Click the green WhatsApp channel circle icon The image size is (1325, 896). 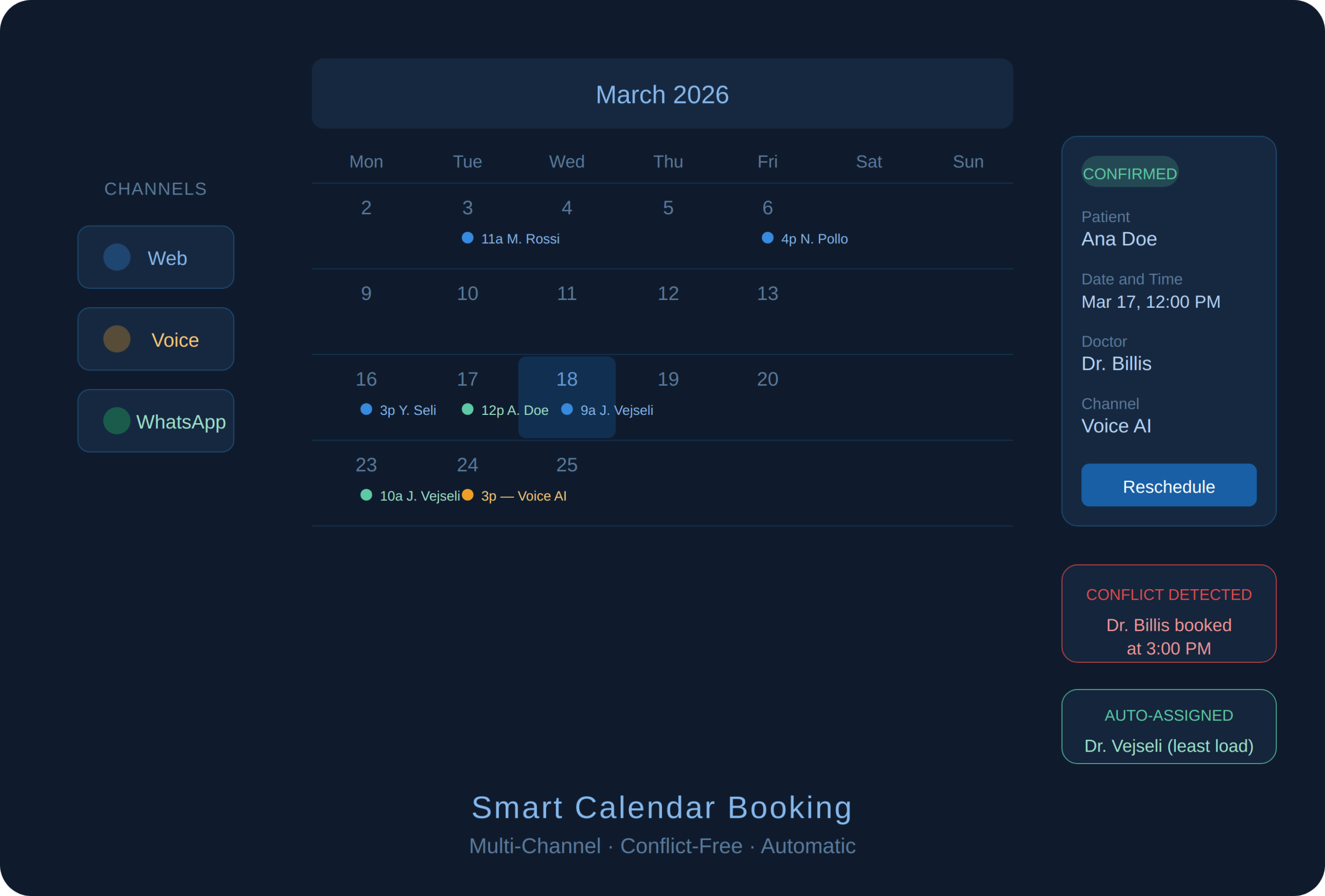[117, 421]
